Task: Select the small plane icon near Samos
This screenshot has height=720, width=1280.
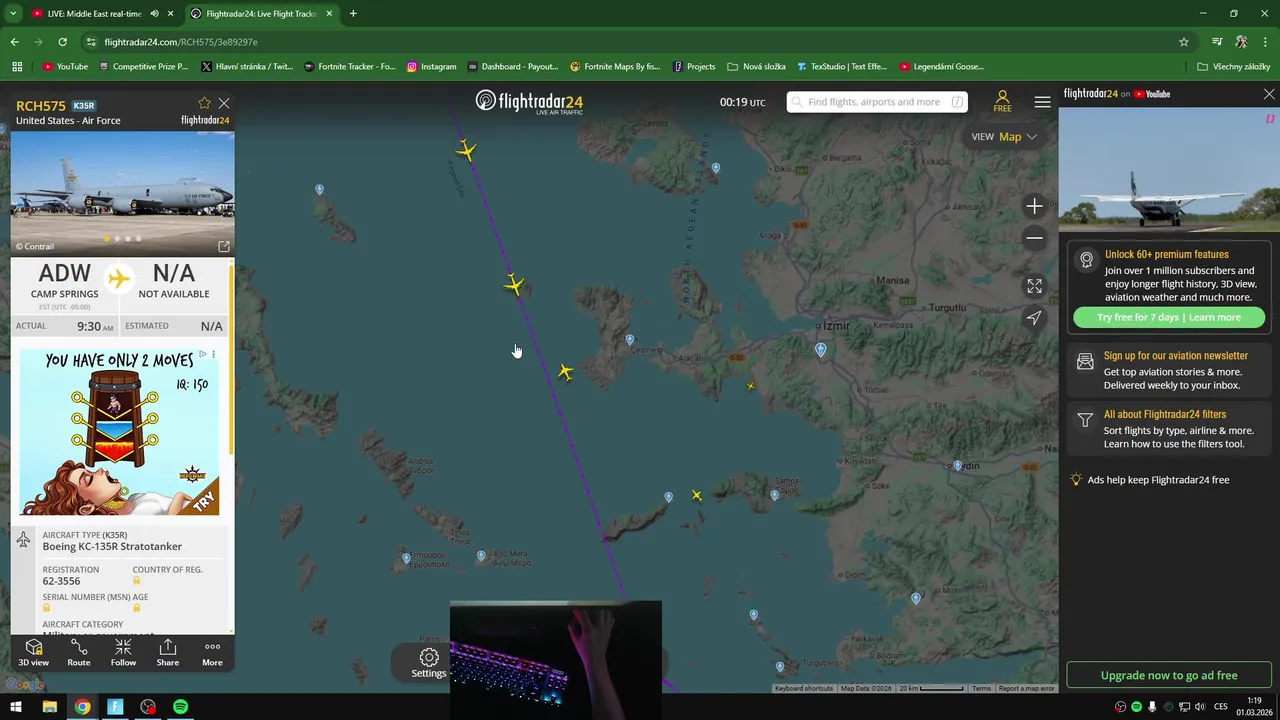Action: tap(697, 496)
